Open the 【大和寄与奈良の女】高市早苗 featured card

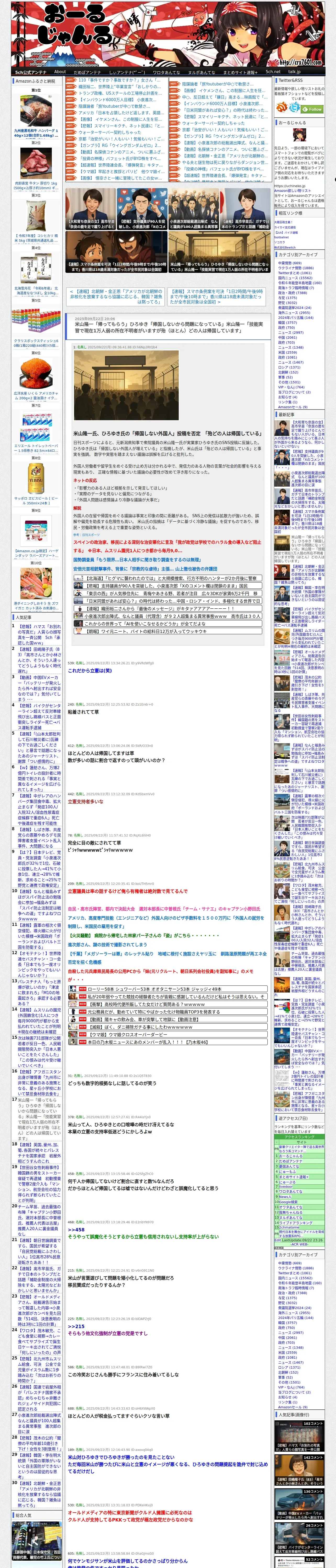tap(91, 209)
